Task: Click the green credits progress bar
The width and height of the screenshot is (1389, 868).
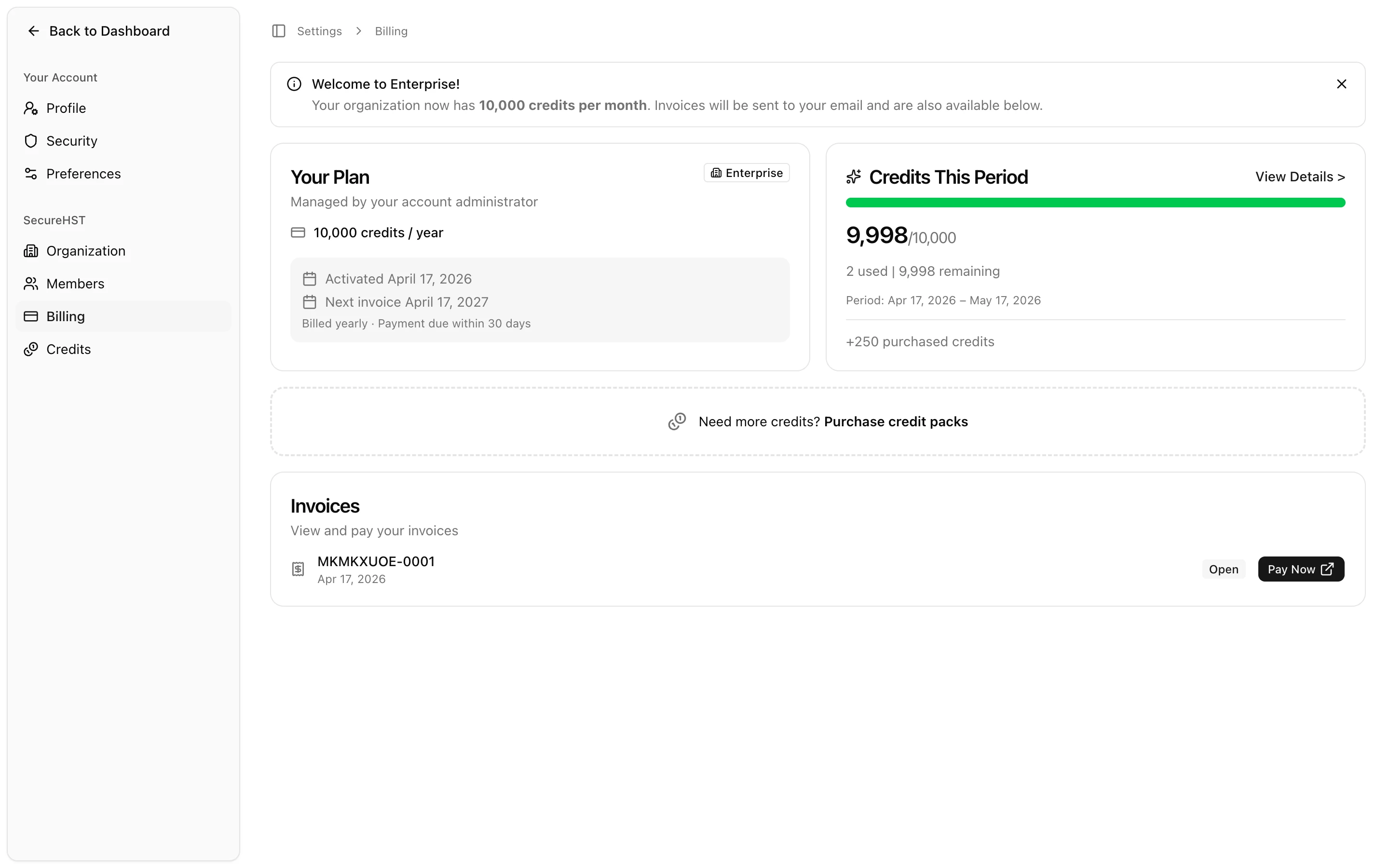Action: click(x=1094, y=203)
